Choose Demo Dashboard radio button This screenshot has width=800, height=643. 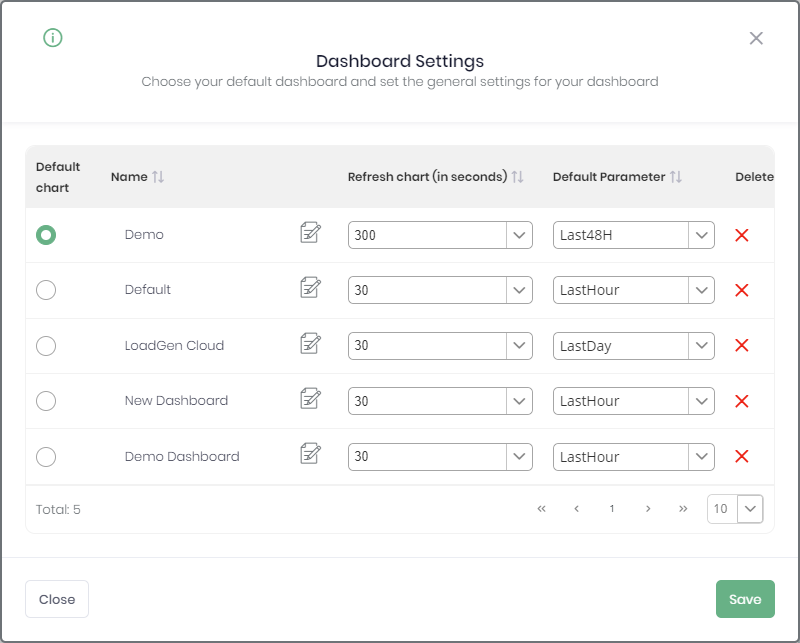point(46,456)
